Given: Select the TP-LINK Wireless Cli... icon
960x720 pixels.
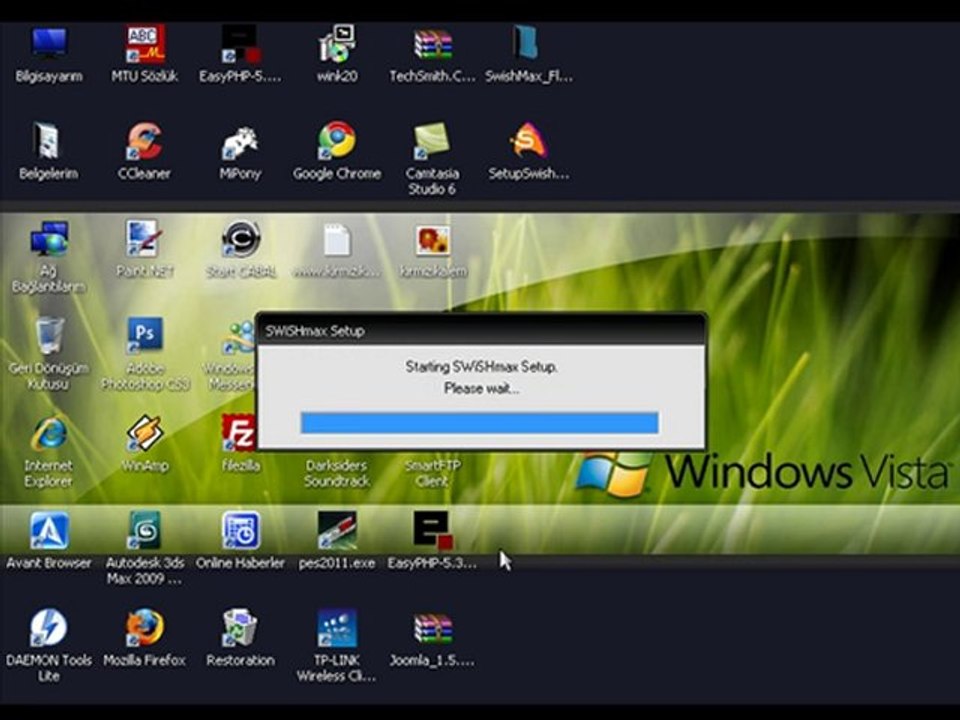Looking at the screenshot, I should [x=337, y=627].
